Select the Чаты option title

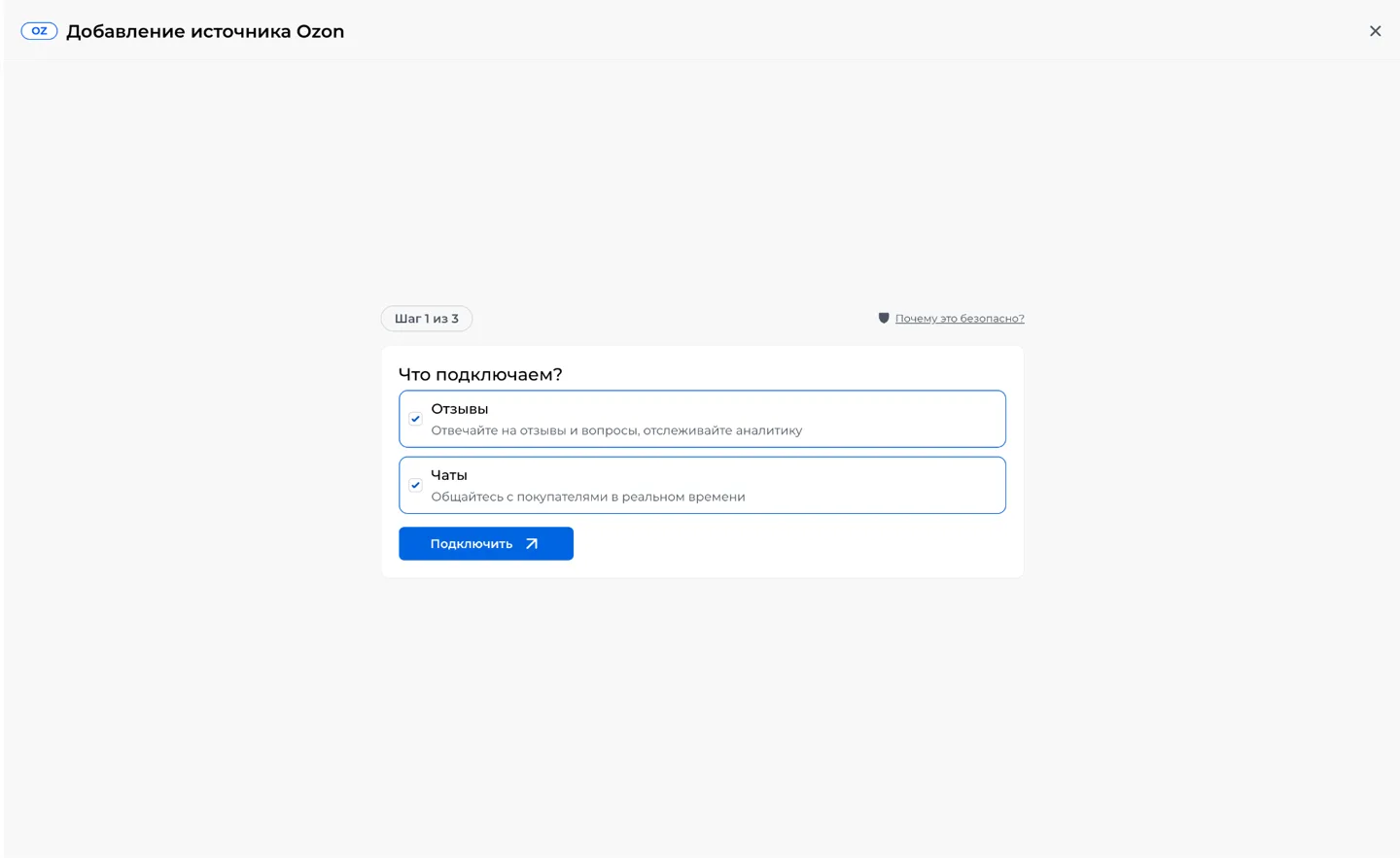(449, 475)
